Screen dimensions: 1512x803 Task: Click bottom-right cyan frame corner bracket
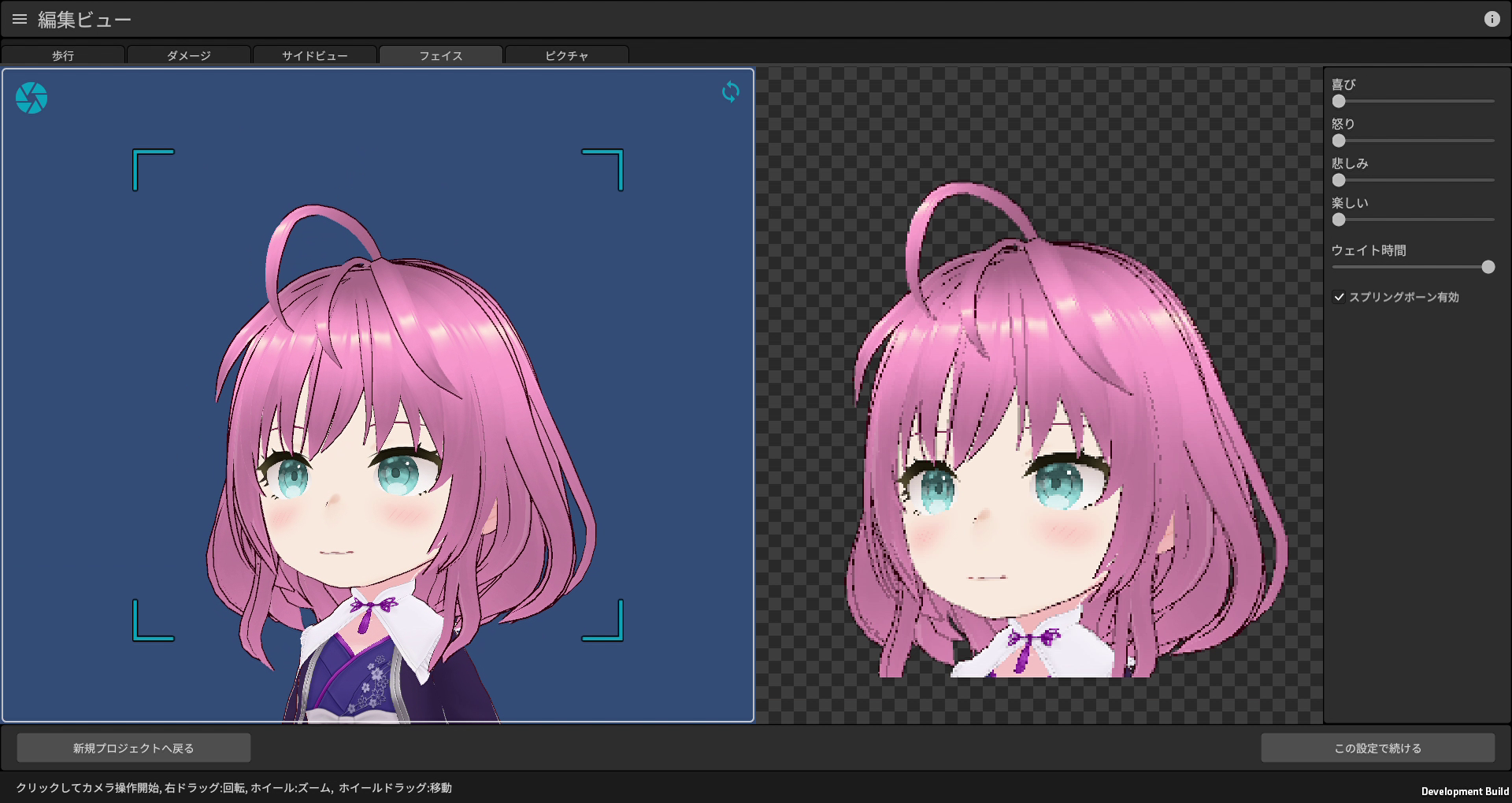click(x=602, y=620)
